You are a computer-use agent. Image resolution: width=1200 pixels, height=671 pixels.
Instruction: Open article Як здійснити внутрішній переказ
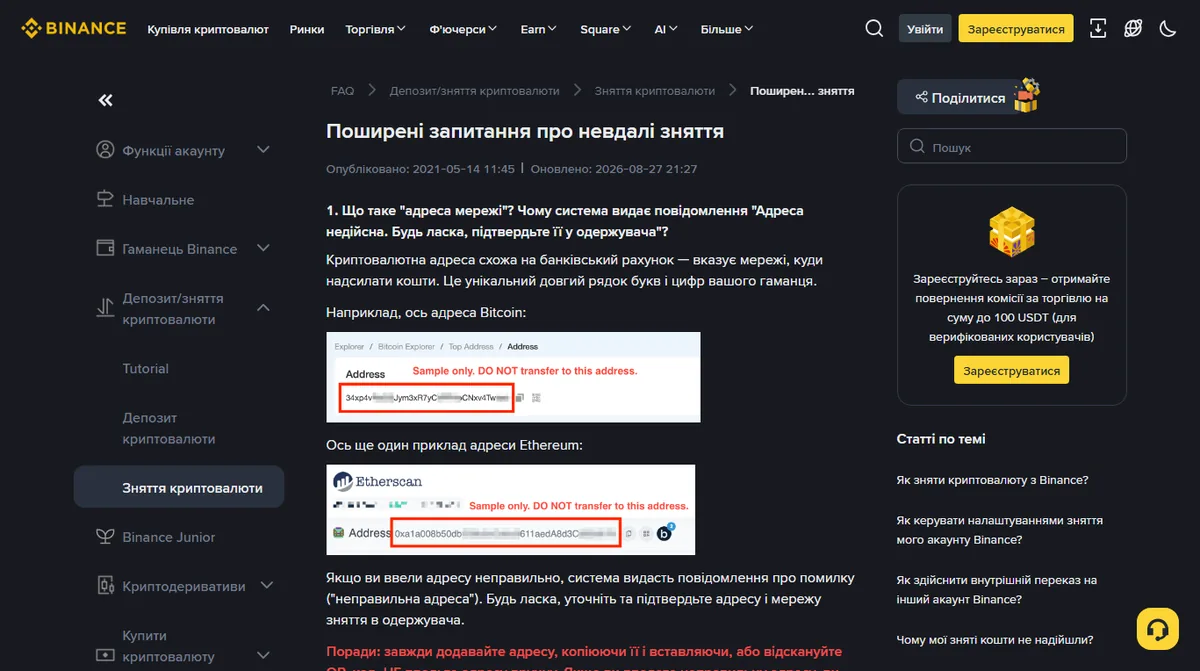pos(997,589)
